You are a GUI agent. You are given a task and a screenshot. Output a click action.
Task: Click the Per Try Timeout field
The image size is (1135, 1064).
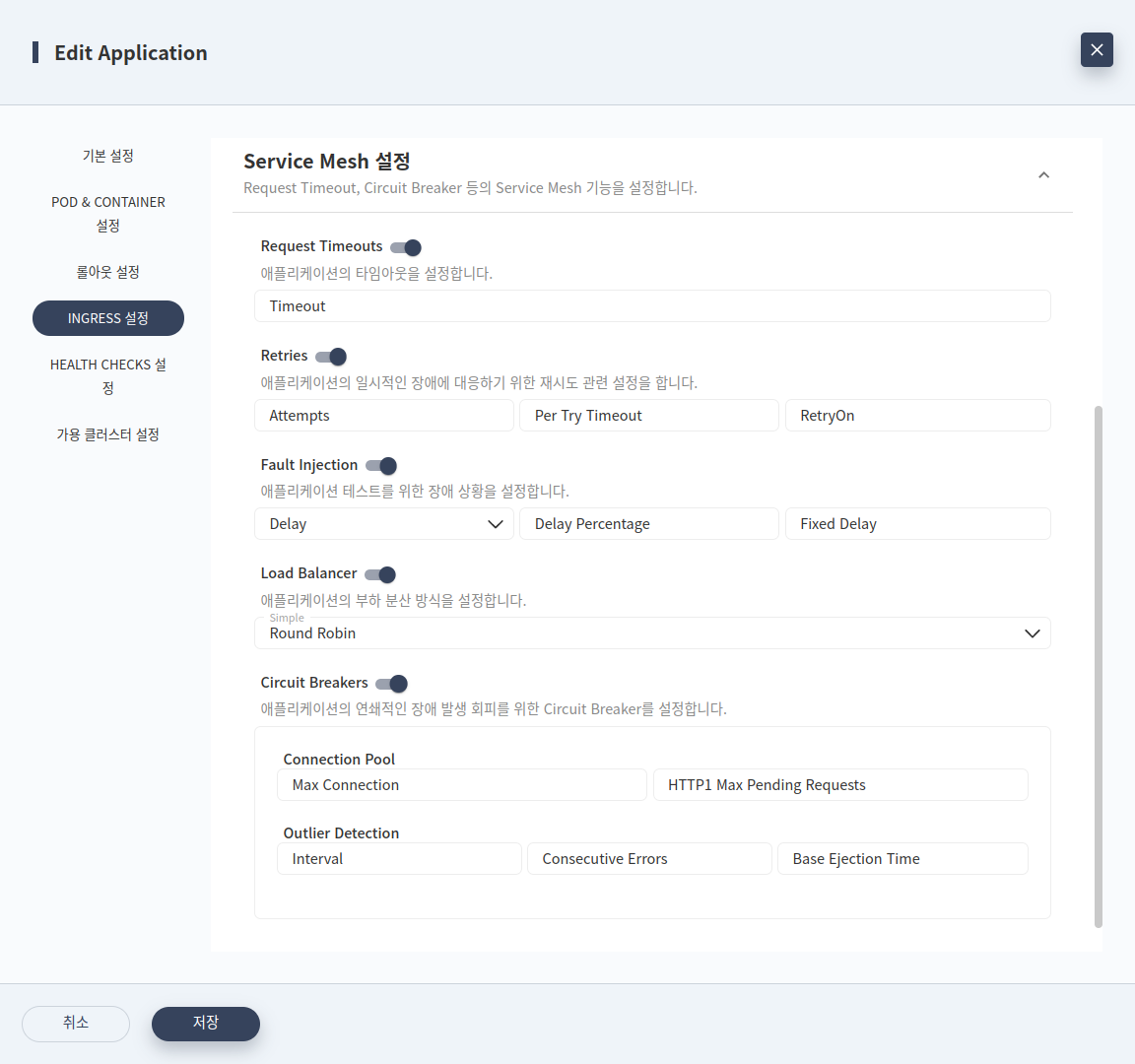pyautogui.click(x=649, y=416)
